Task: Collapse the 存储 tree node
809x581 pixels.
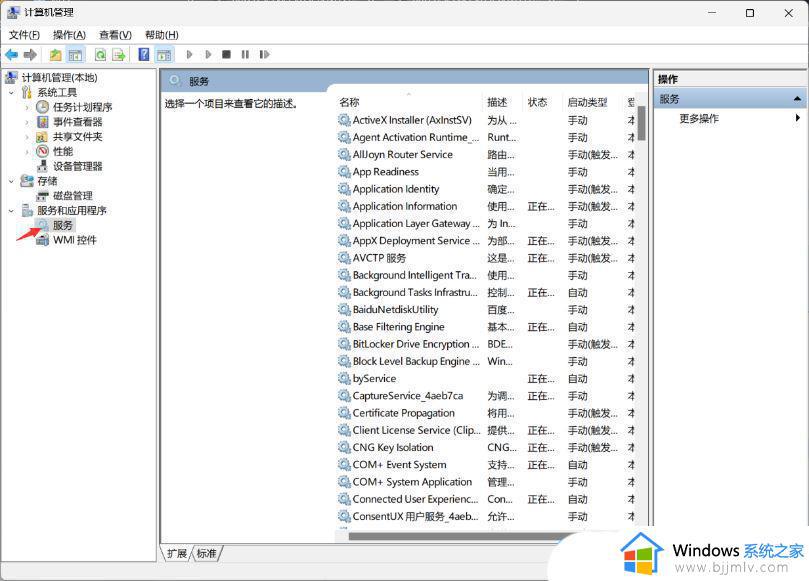Action: pyautogui.click(x=11, y=181)
